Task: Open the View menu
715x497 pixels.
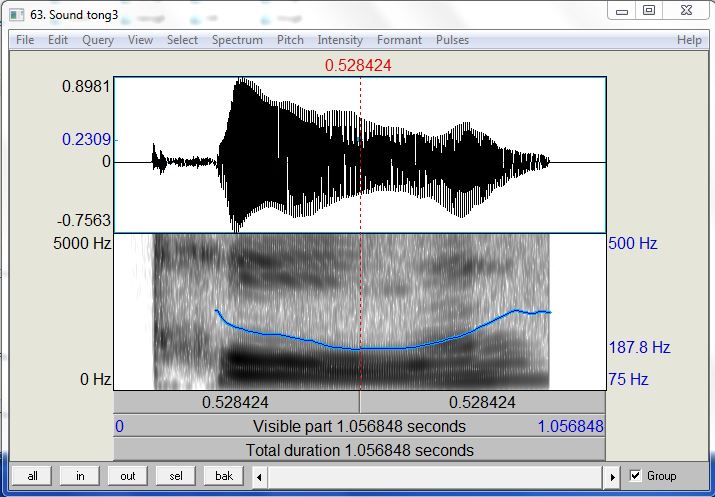Action: tap(140, 40)
